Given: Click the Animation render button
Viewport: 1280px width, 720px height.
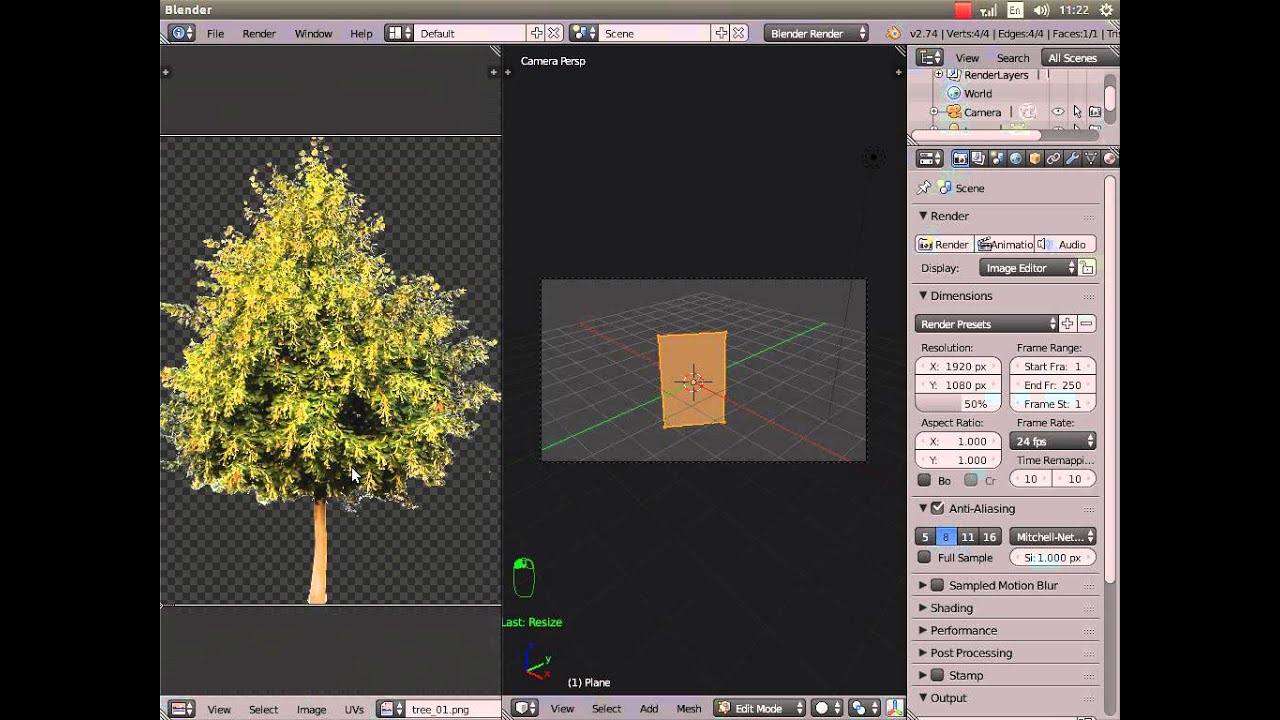Looking at the screenshot, I should click(x=1005, y=244).
